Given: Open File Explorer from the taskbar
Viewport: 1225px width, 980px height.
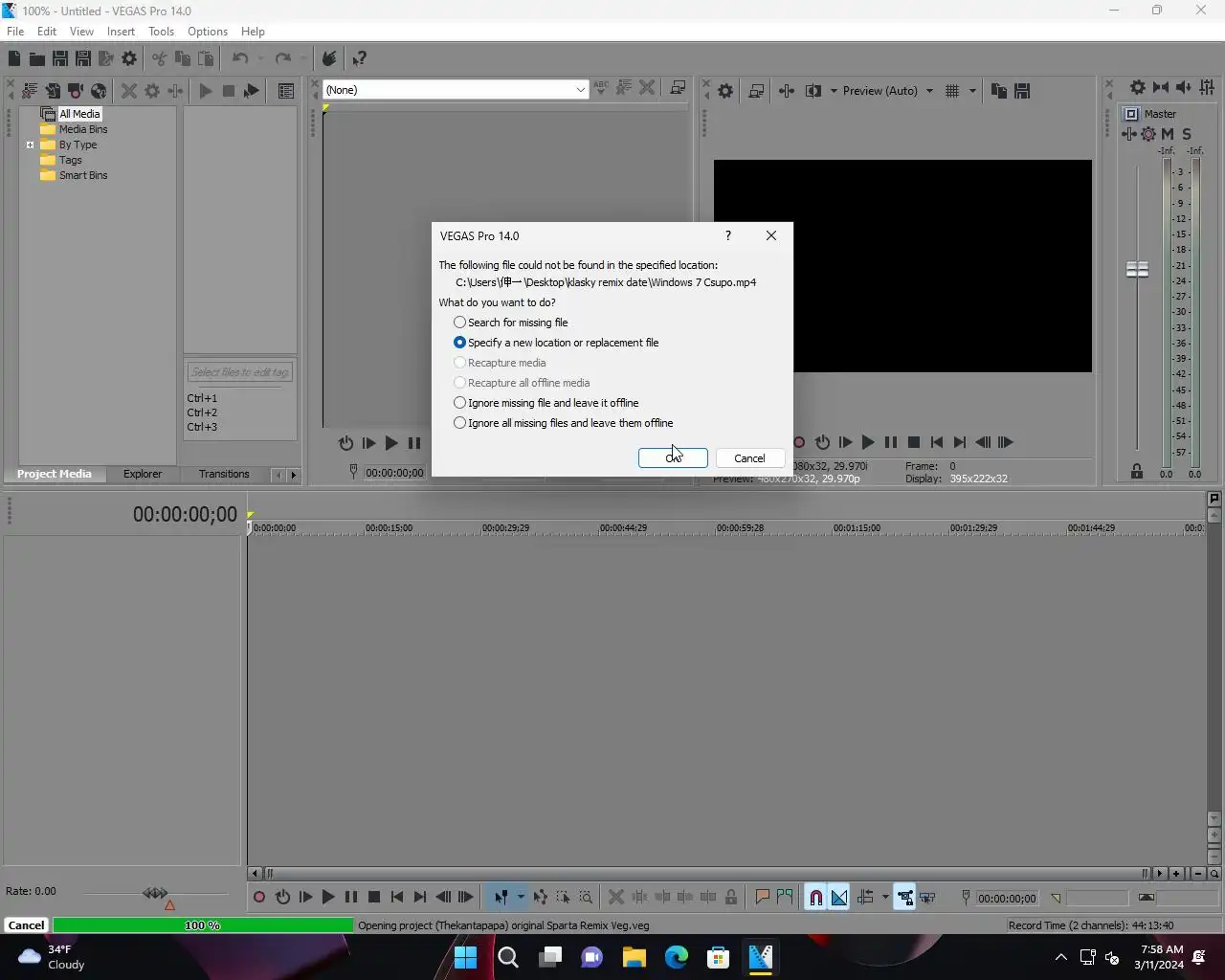Looking at the screenshot, I should 634,957.
